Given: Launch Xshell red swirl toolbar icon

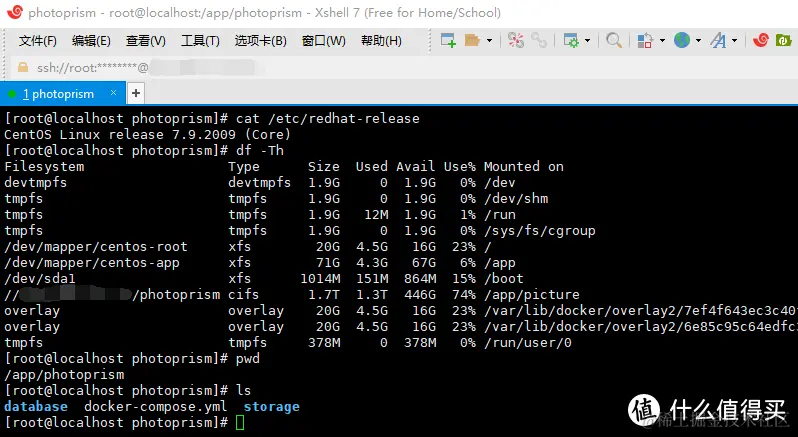Looking at the screenshot, I should [x=761, y=40].
